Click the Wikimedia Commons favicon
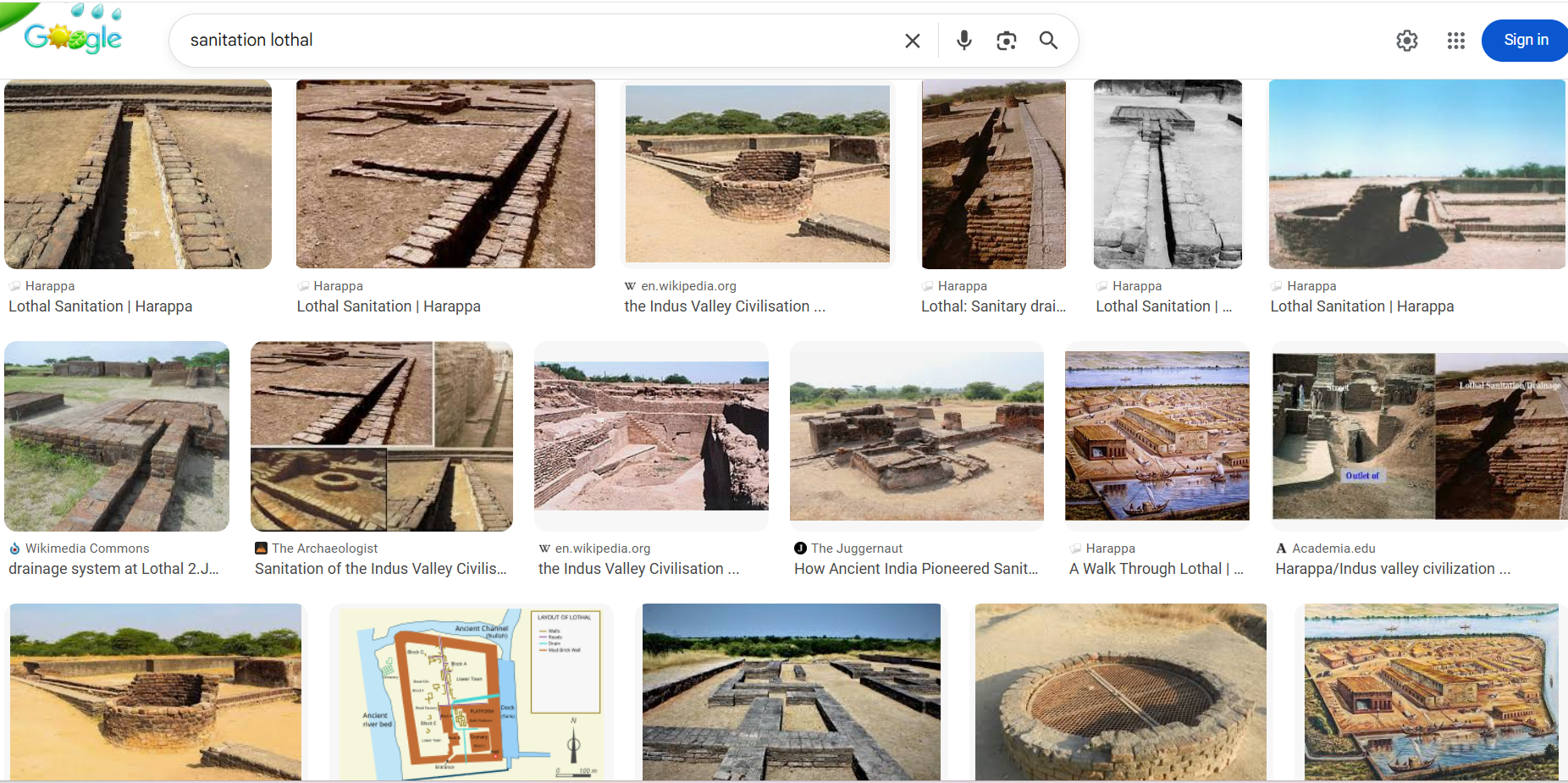Image resolution: width=1568 pixels, height=783 pixels. 14,549
